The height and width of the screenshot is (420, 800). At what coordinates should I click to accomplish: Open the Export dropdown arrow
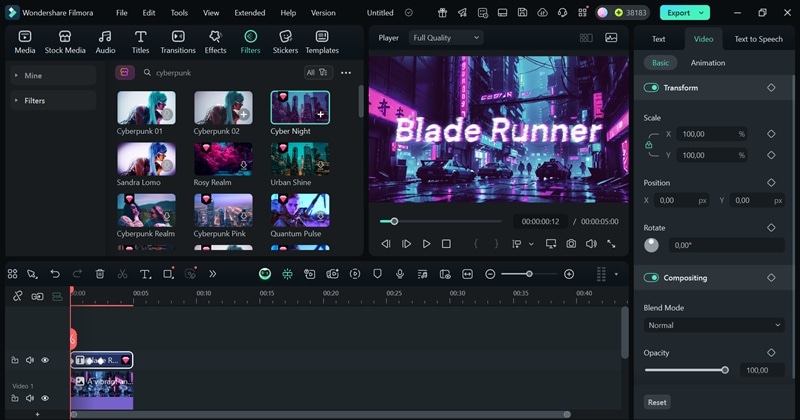tap(702, 13)
